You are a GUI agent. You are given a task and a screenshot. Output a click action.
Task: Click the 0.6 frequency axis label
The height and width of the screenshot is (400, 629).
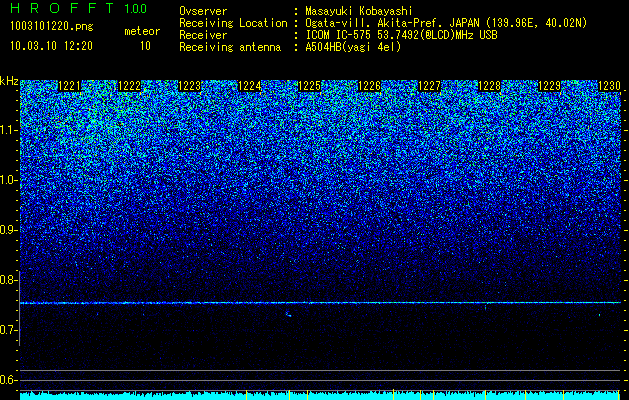click(x=8, y=380)
